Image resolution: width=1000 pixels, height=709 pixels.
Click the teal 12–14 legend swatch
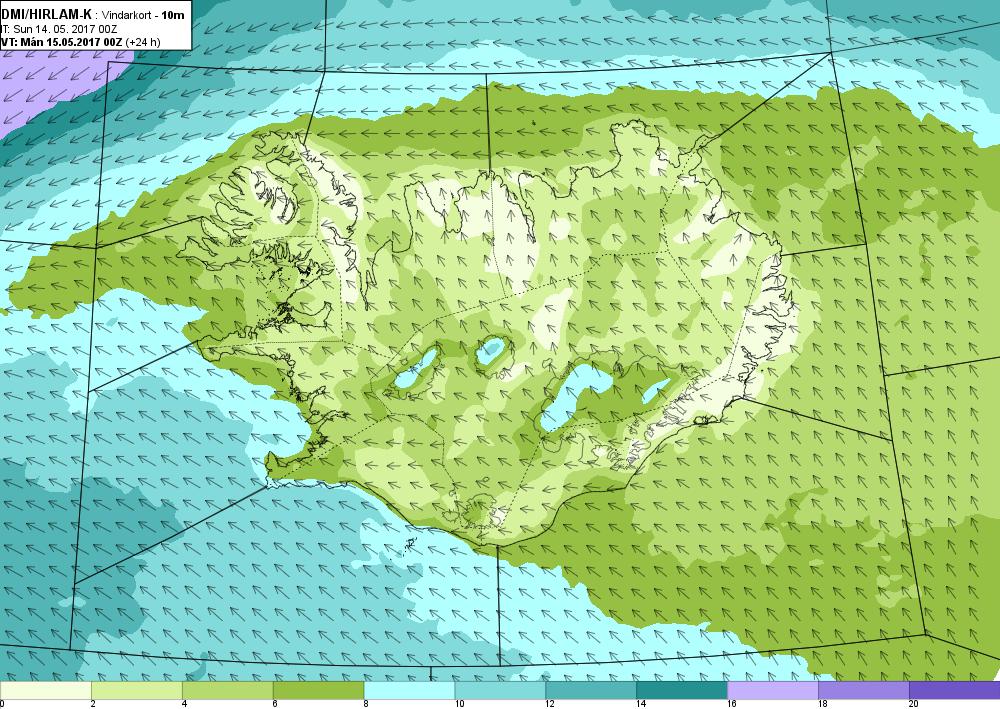pyautogui.click(x=591, y=690)
